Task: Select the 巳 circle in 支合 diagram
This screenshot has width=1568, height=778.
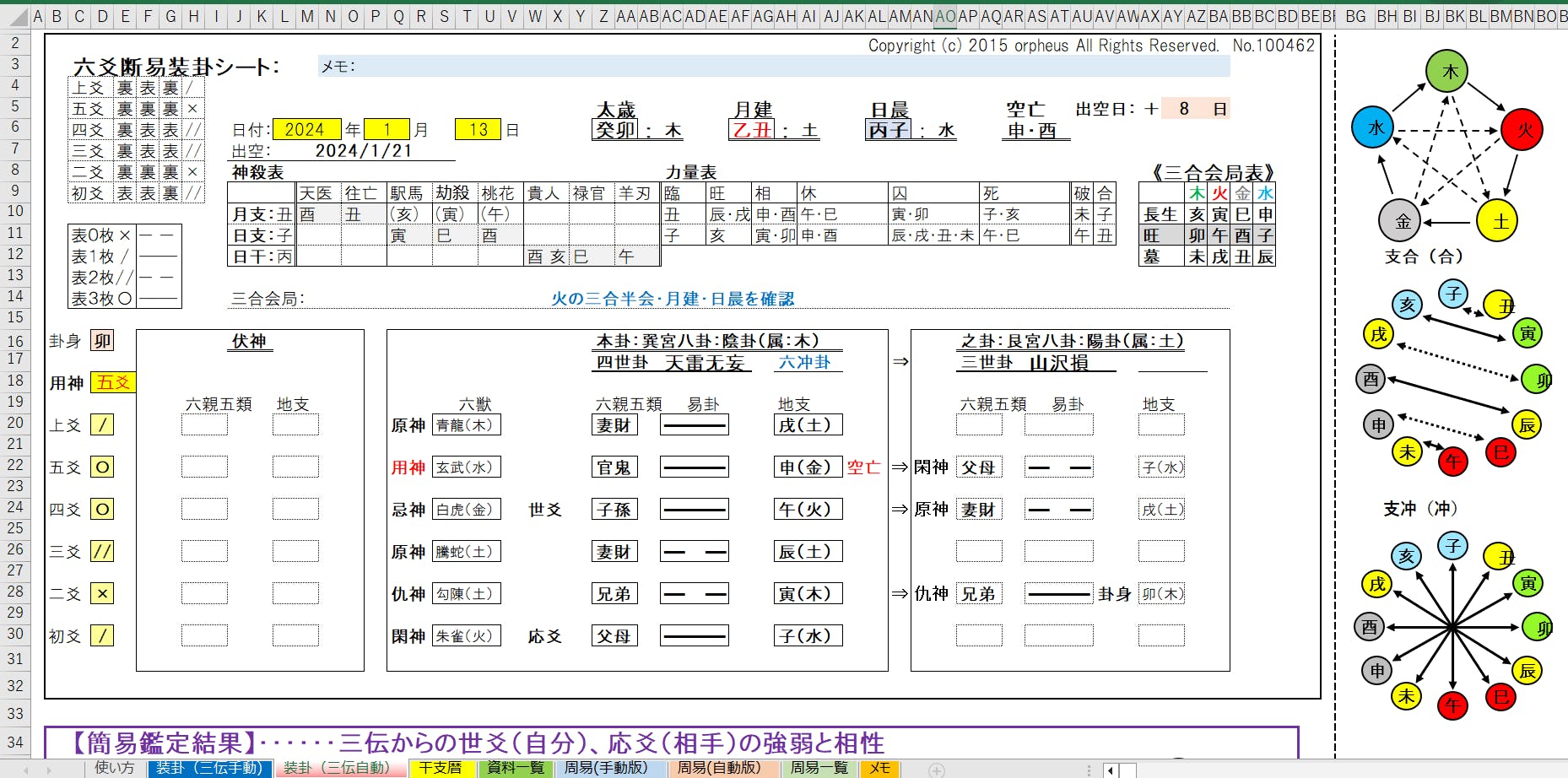Action: click(1500, 452)
